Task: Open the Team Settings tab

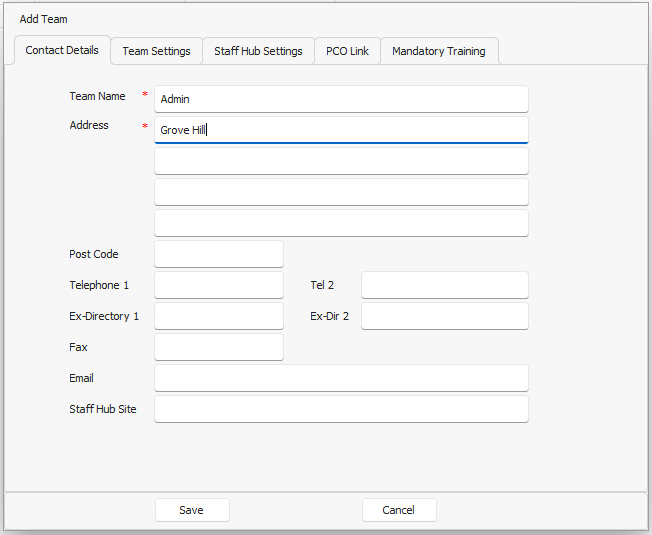Action: pos(156,51)
